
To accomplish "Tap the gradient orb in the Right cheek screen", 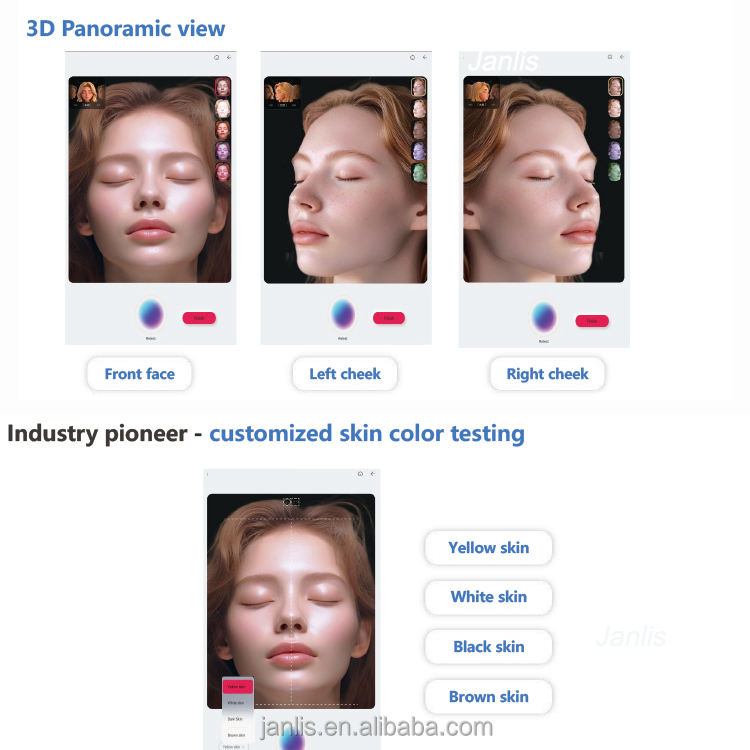I will tap(544, 317).
